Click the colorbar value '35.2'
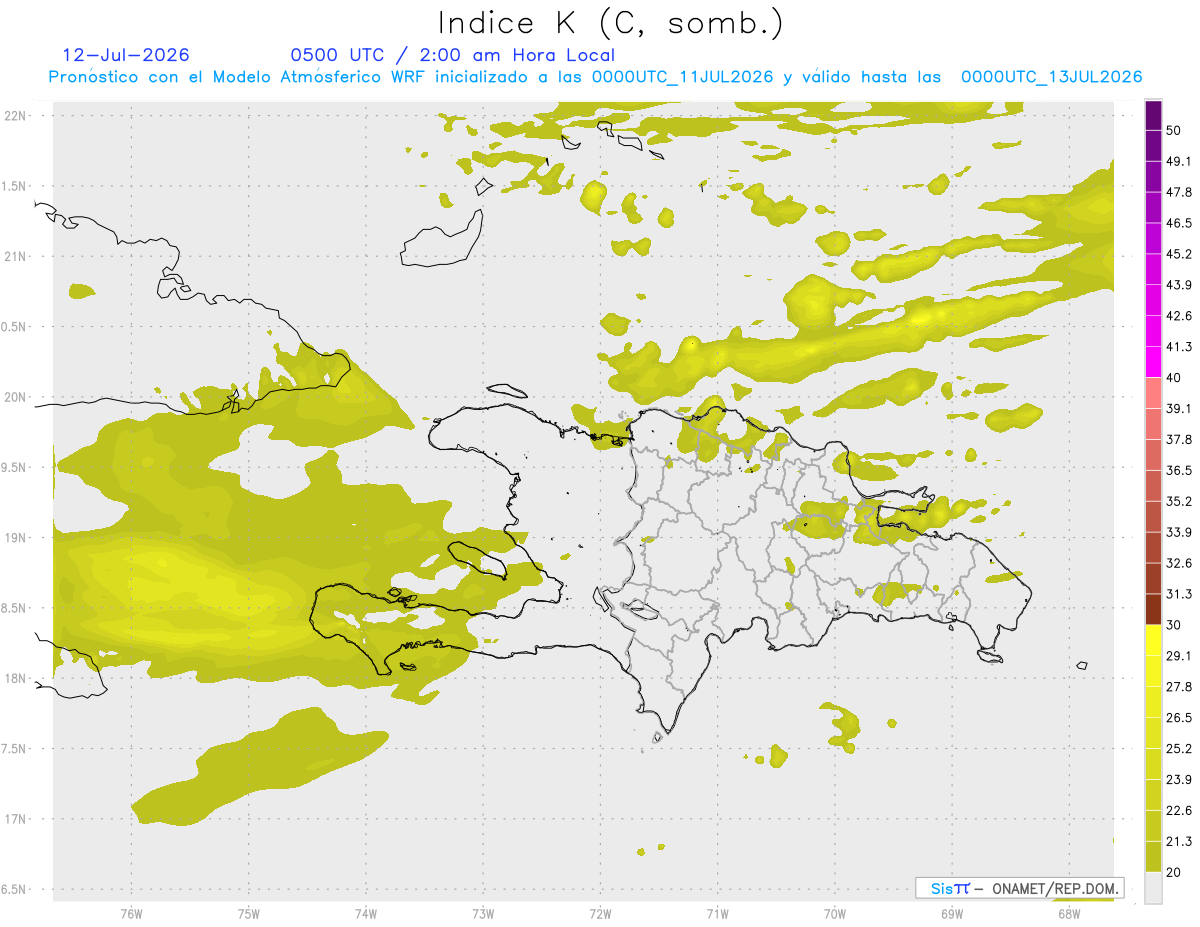Screen dimensions: 1200x927 click(1179, 502)
